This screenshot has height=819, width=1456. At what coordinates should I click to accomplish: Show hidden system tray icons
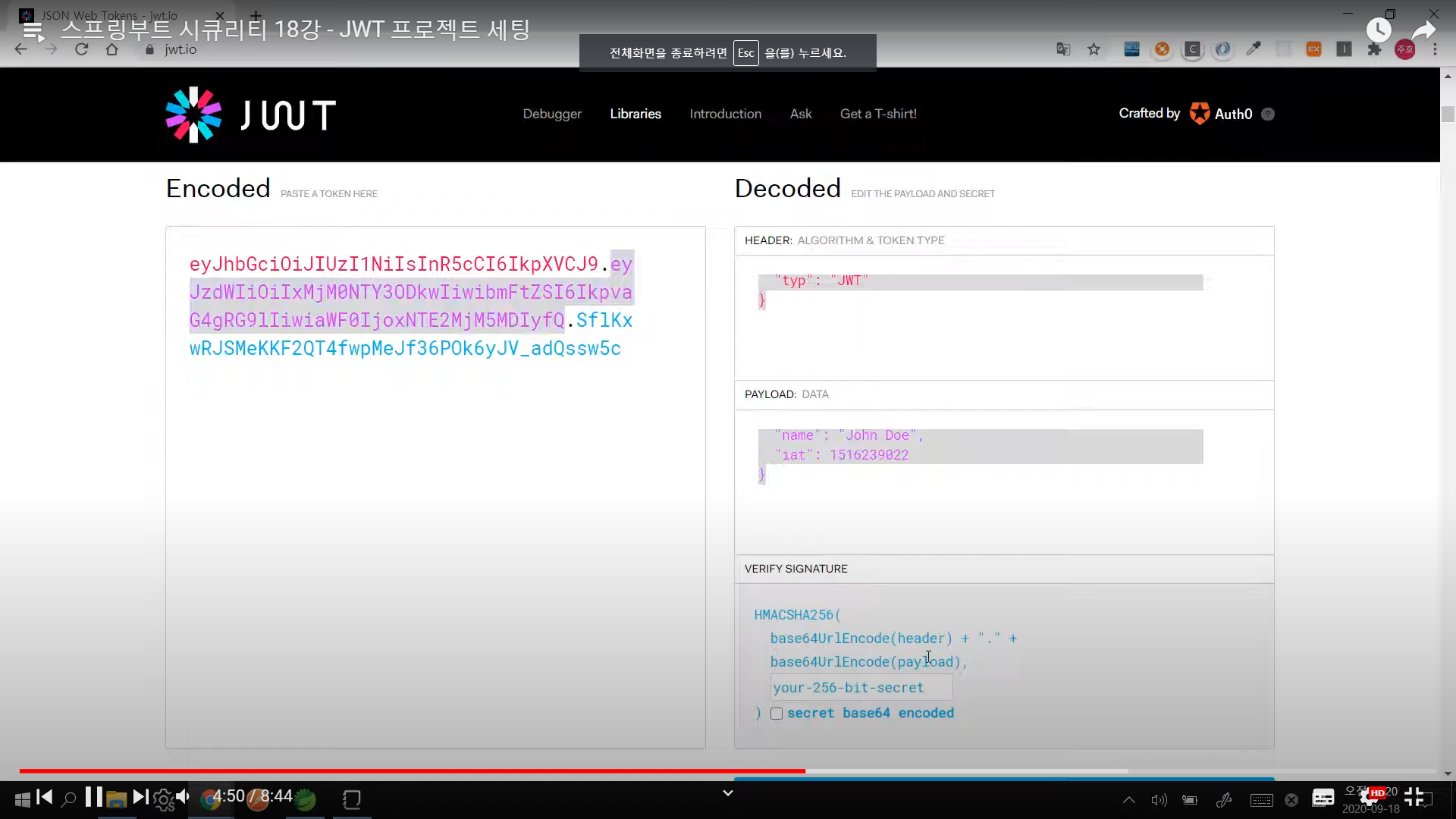coord(1128,799)
